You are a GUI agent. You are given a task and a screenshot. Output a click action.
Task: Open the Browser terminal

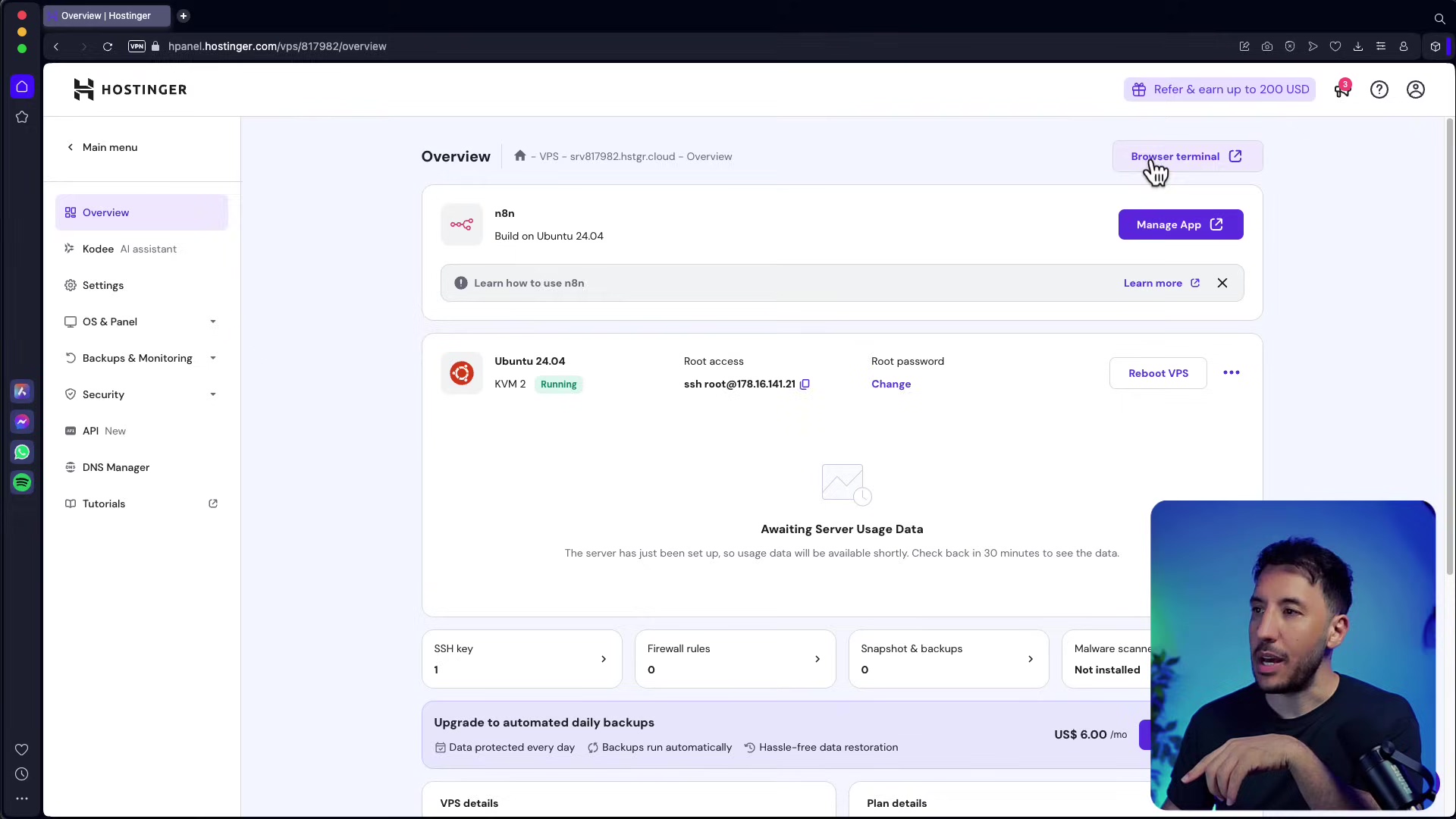(1187, 156)
